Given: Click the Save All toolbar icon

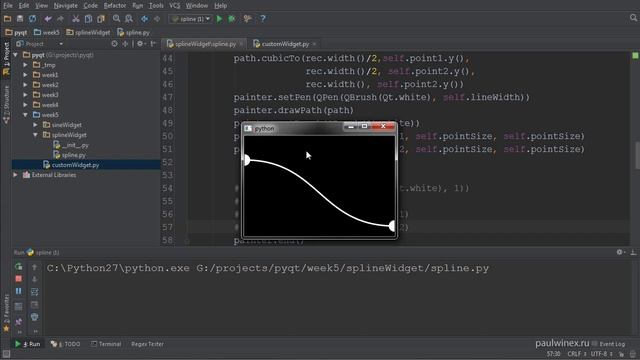Looking at the screenshot, I should coord(20,19).
